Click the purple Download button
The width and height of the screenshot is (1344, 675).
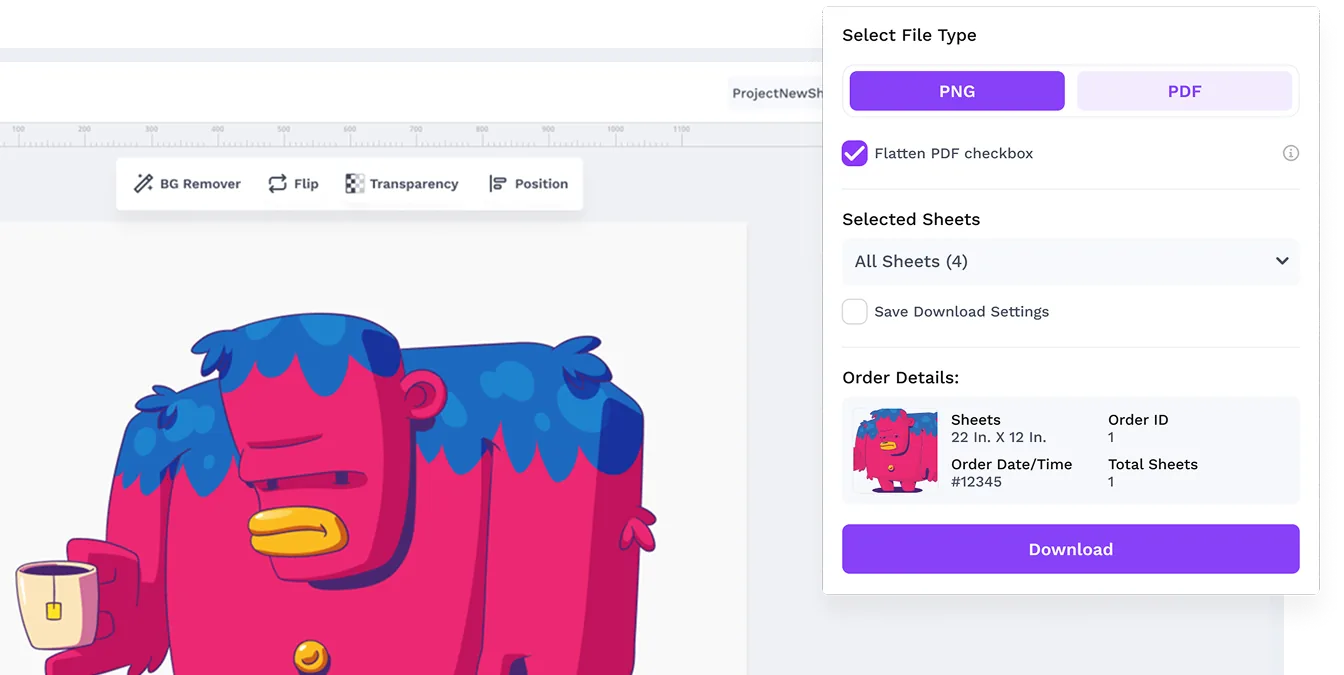coord(1071,549)
